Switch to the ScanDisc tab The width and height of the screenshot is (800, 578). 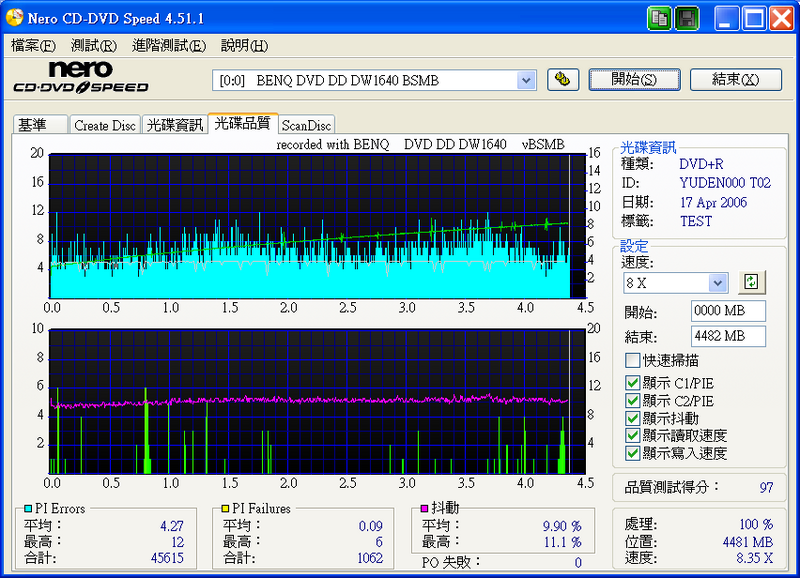(307, 125)
